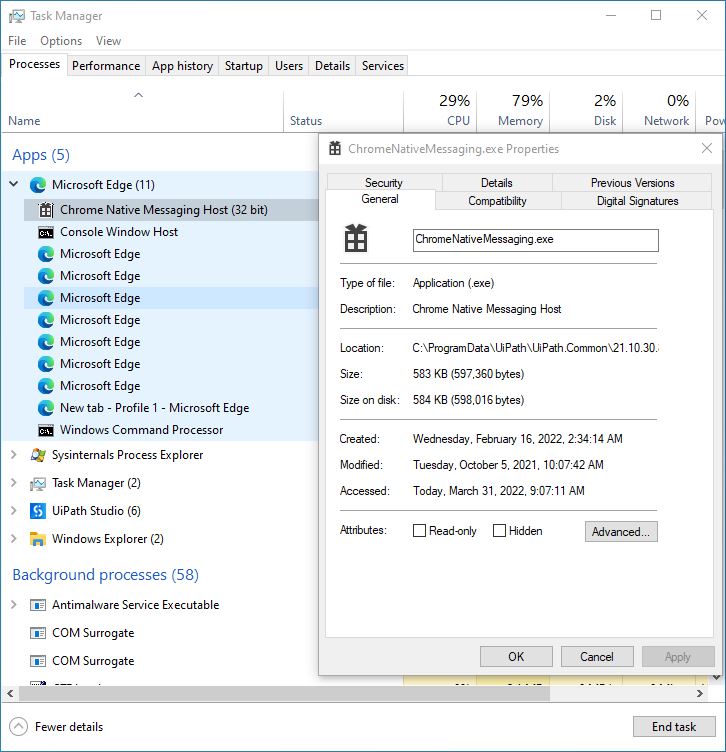Viewport: 726px width, 752px height.
Task: Click the Background processes (58) heading
Action: 105,575
